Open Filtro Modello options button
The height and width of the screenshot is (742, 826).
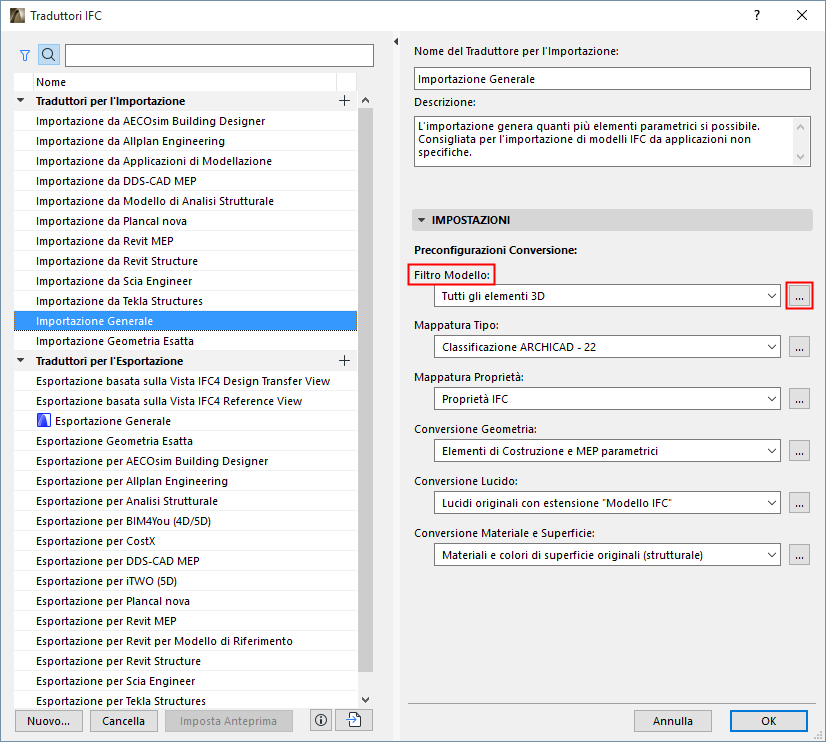[x=799, y=296]
